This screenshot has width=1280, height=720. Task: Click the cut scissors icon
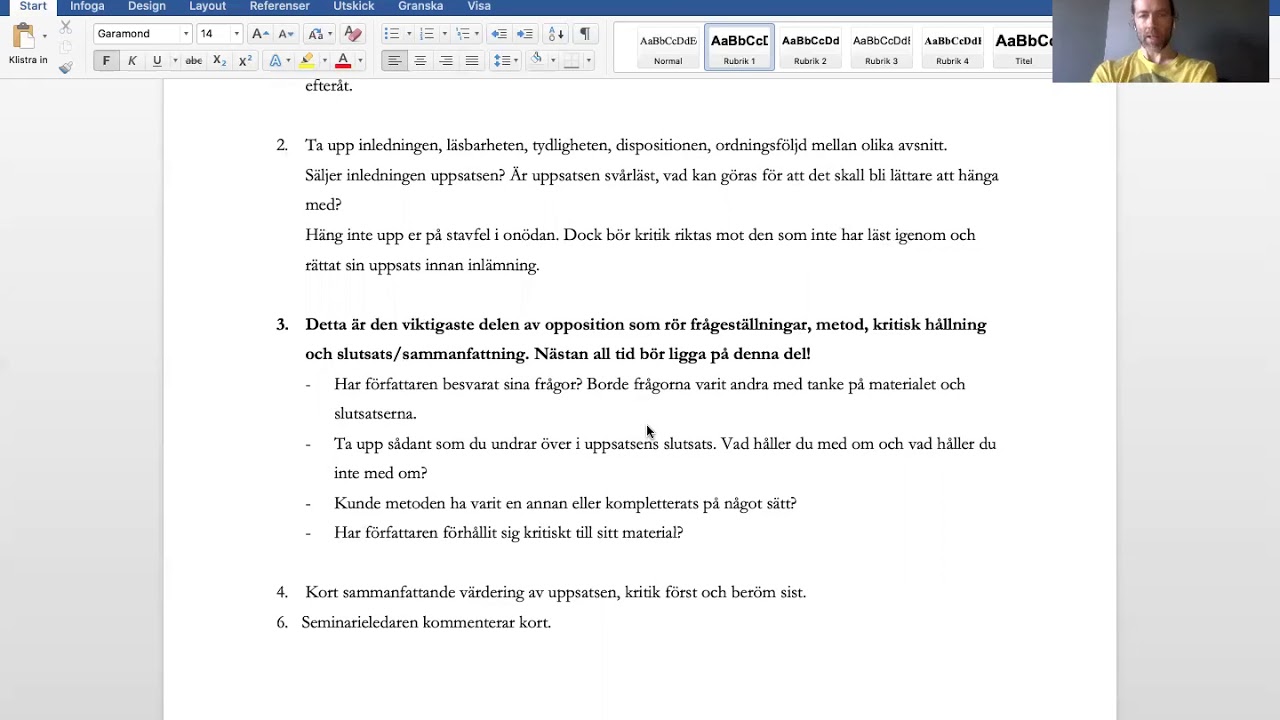pyautogui.click(x=65, y=27)
